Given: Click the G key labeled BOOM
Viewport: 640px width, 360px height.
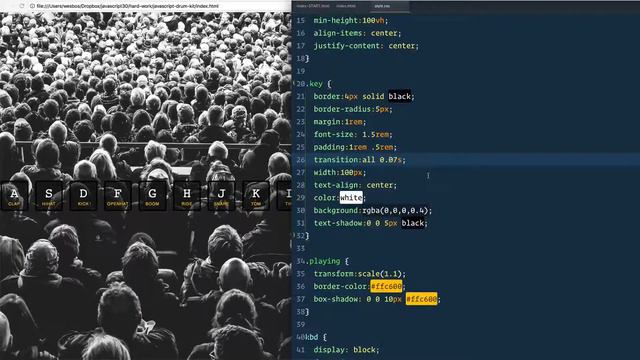Looking at the screenshot, I should pos(152,196).
